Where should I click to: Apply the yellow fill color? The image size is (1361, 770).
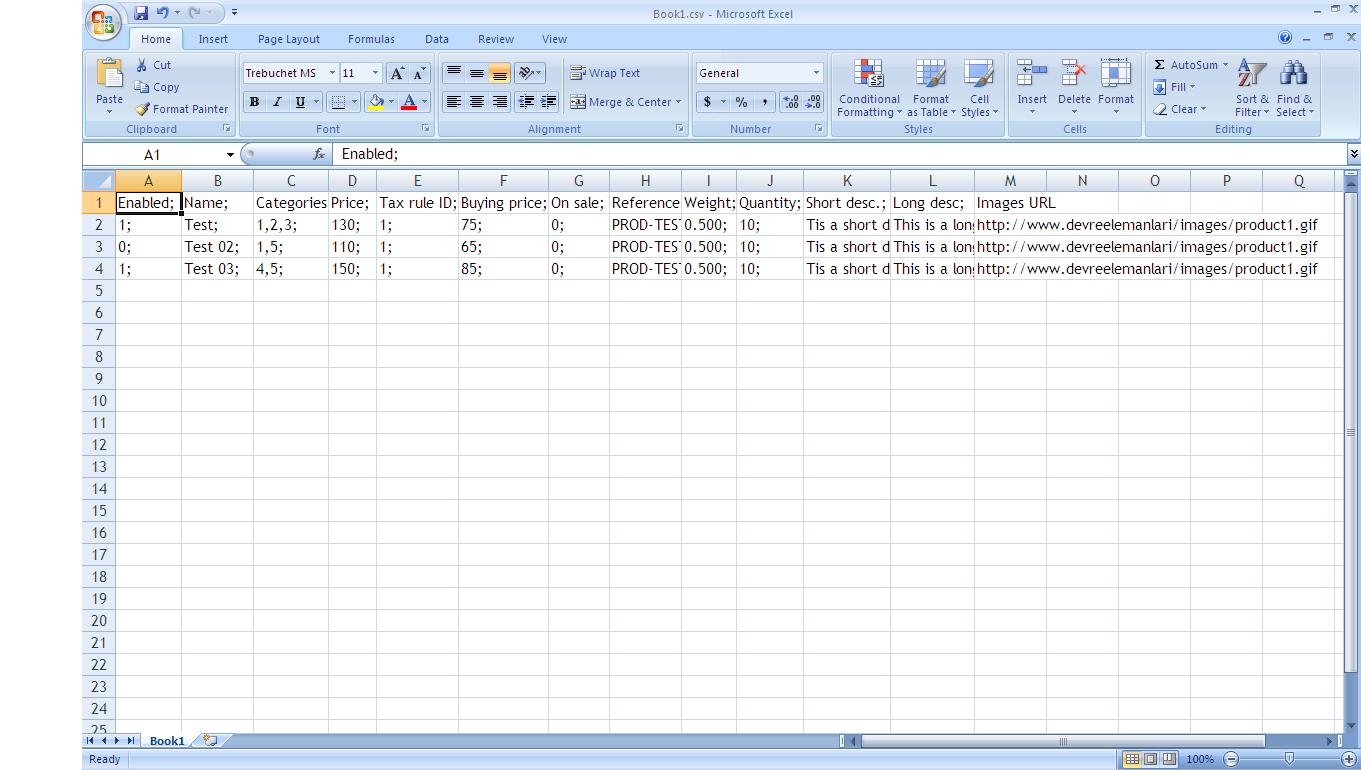point(376,102)
